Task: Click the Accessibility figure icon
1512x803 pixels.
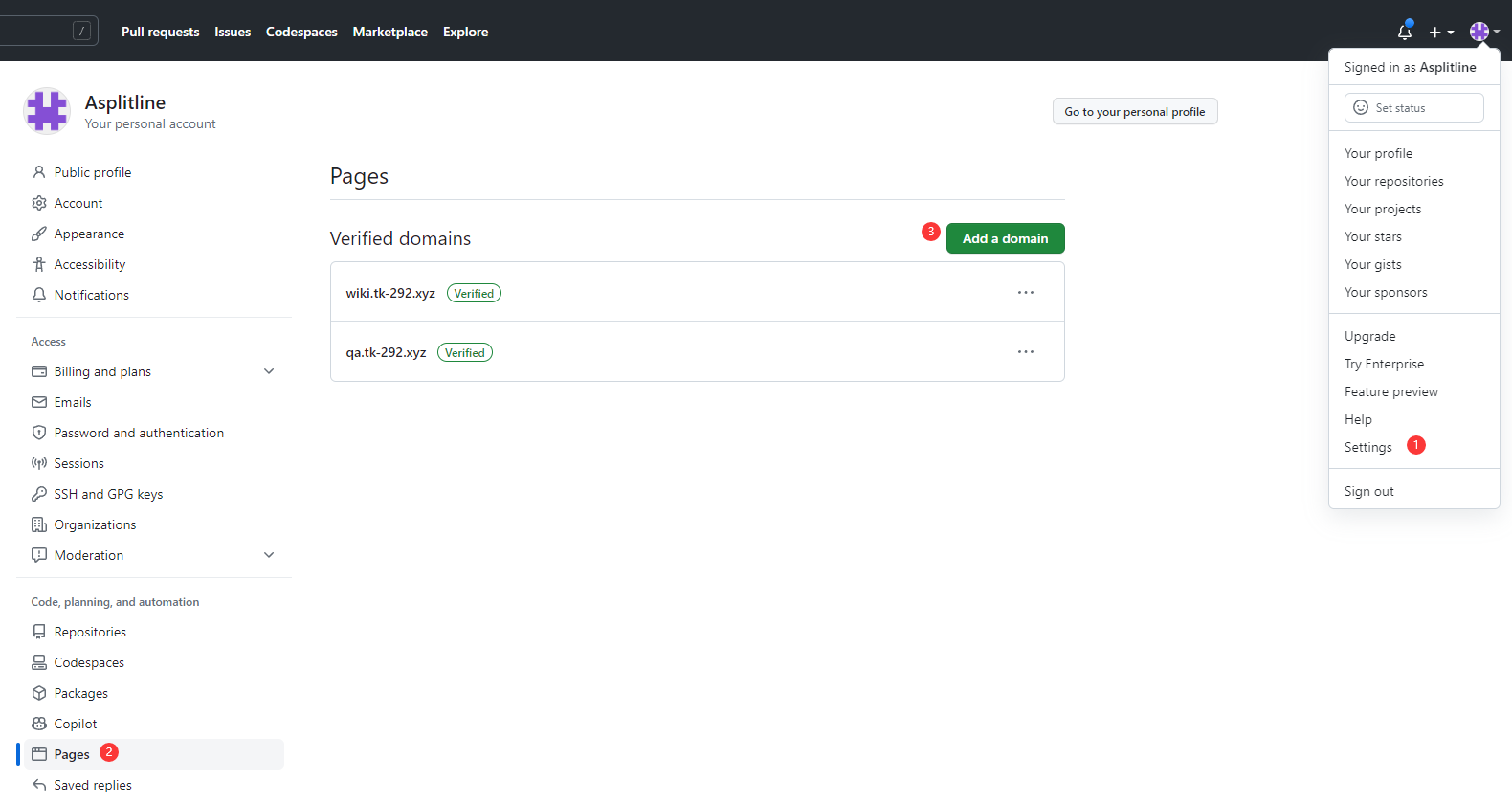Action: tap(39, 264)
